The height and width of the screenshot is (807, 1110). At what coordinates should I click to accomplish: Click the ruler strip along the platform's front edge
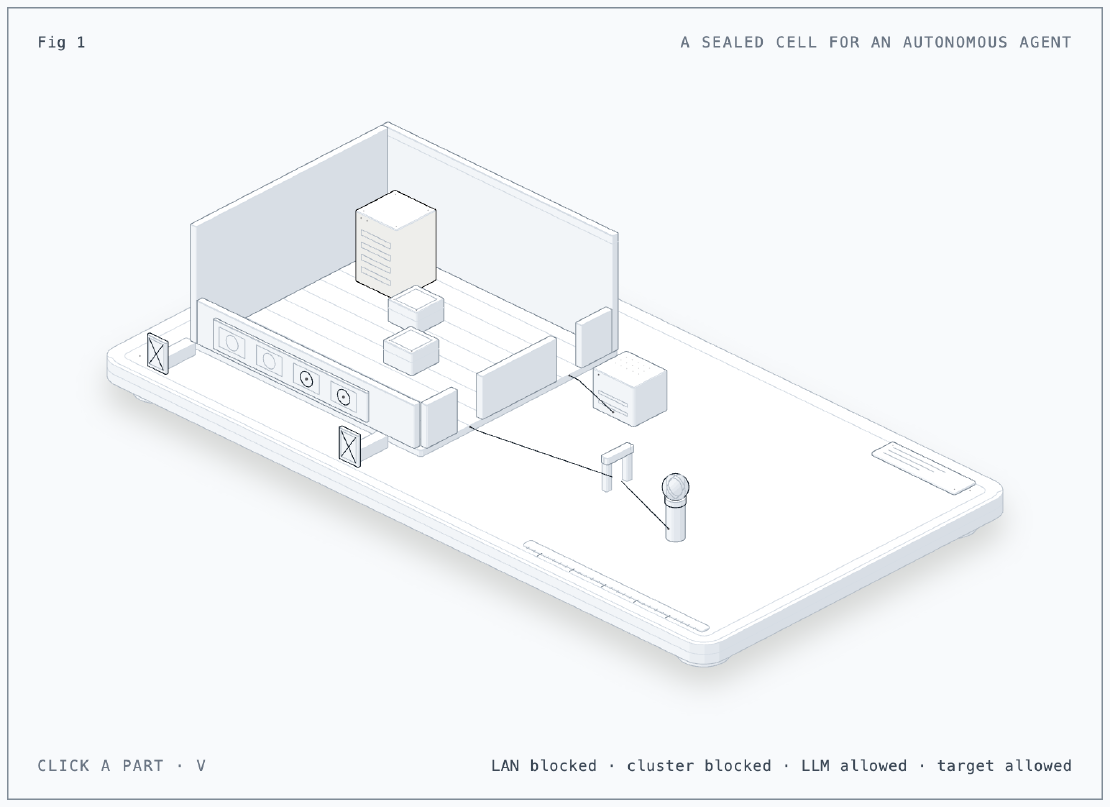616,585
